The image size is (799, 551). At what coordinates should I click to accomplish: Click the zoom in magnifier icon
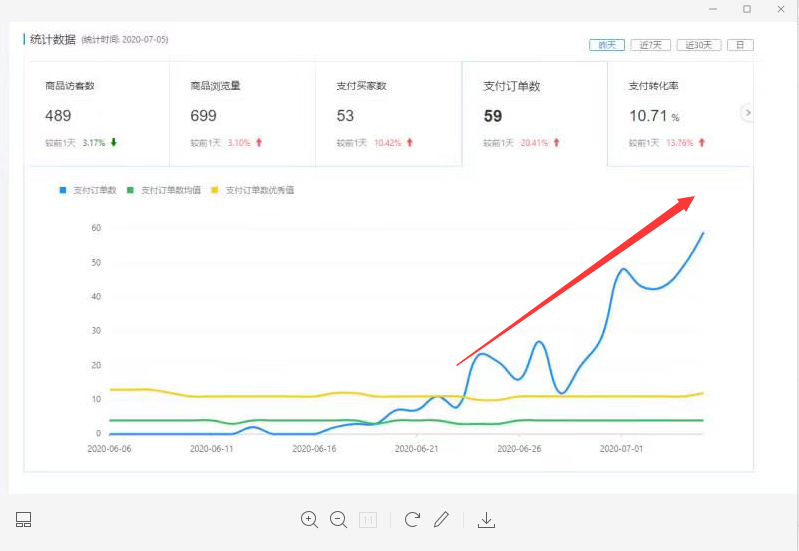pyautogui.click(x=309, y=519)
